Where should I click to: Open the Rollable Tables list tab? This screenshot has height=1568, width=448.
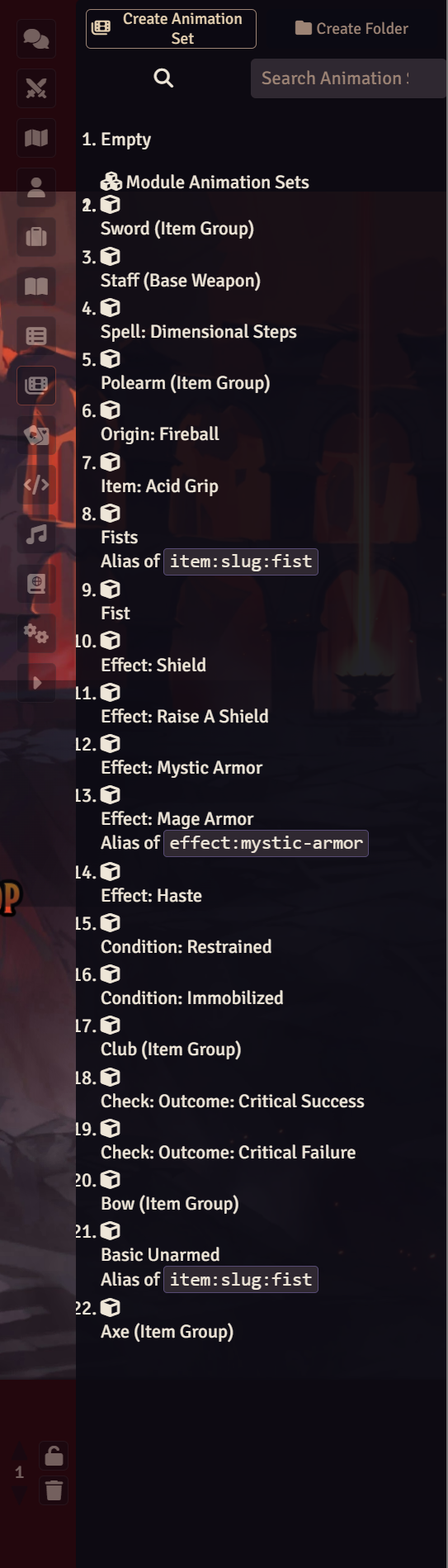point(36,336)
